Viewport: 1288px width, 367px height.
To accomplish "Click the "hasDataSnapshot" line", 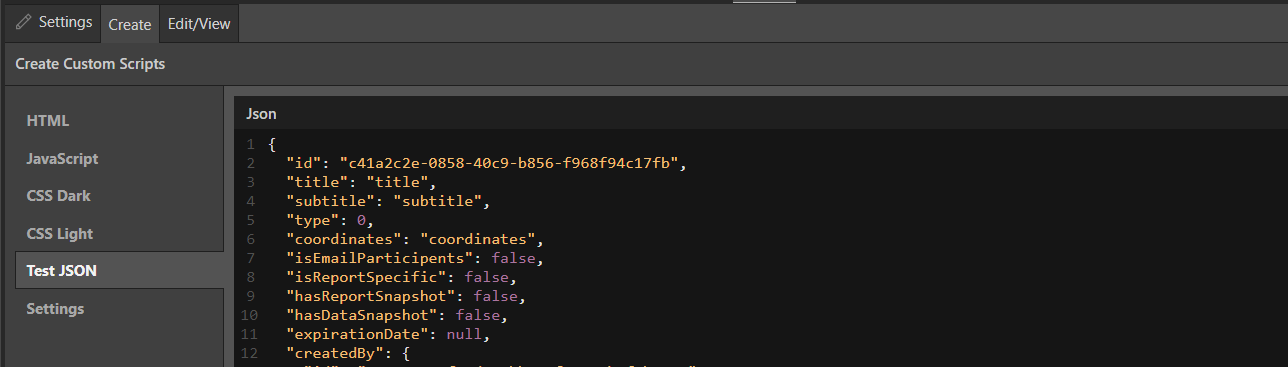I will click(396, 315).
